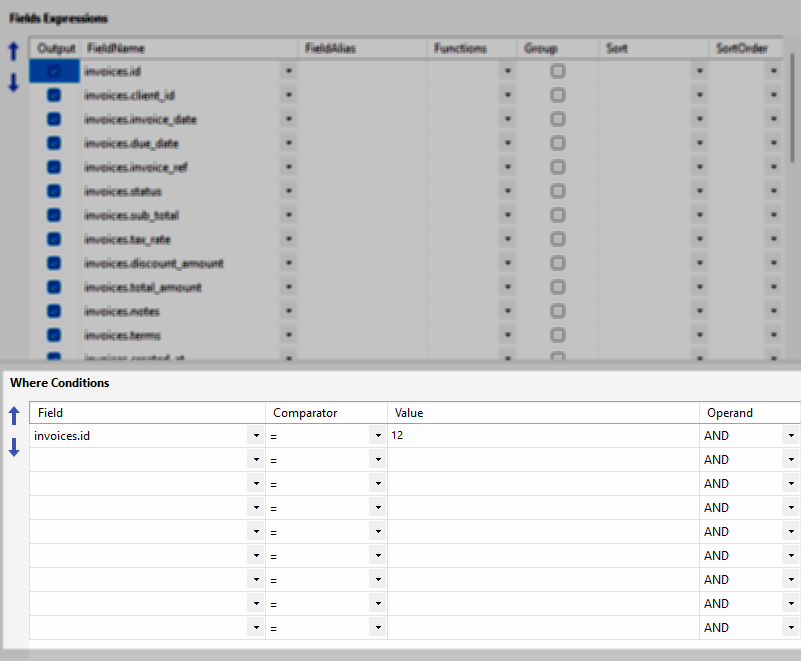Open Operand dropdown in first condition row
The width and height of the screenshot is (801, 661).
[791, 436]
